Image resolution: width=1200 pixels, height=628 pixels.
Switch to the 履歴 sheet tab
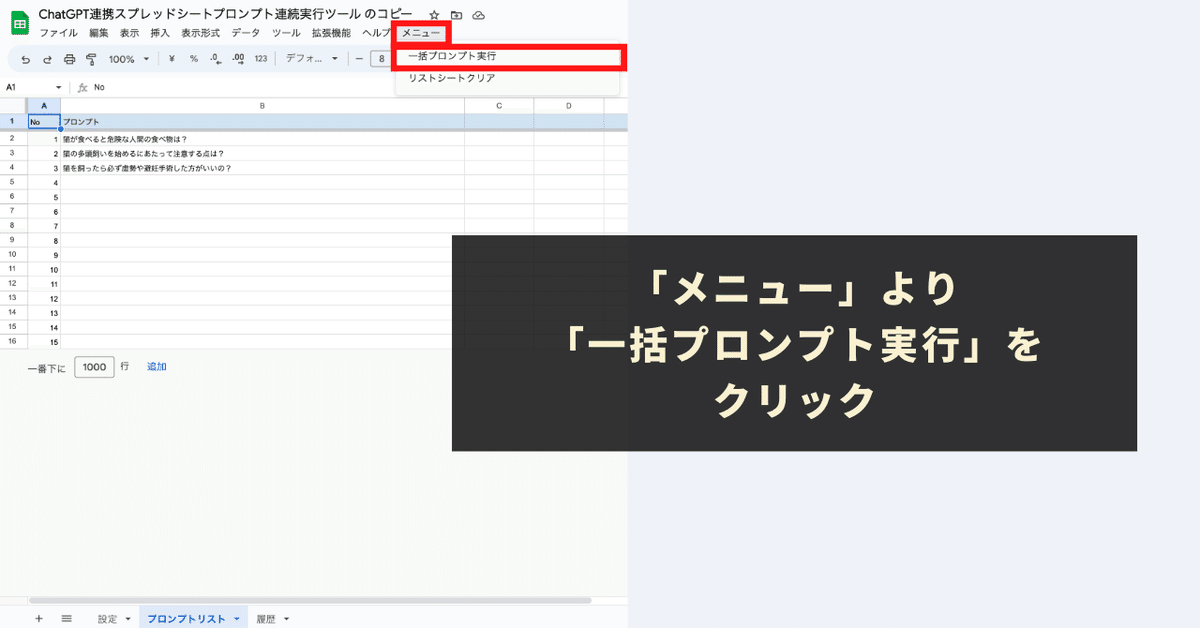coord(266,619)
